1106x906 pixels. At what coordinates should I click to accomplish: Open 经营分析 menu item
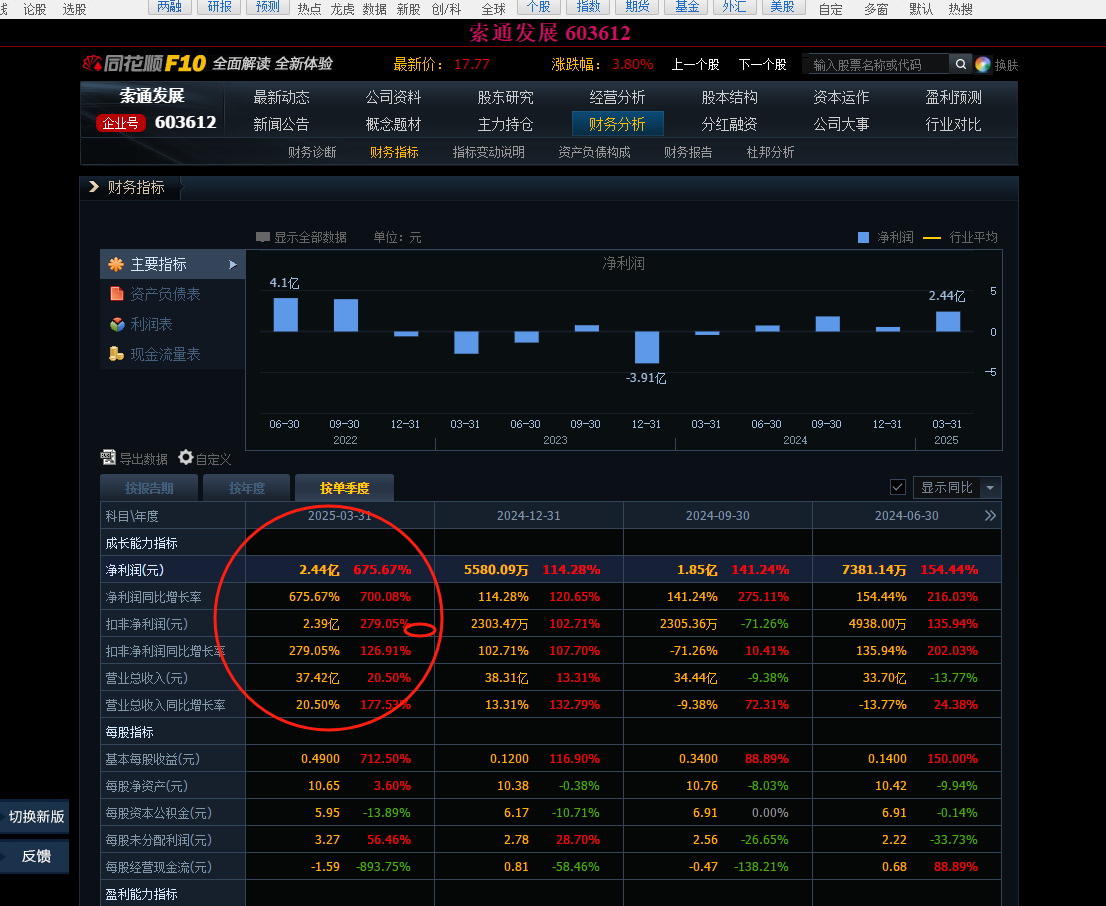[x=617, y=97]
